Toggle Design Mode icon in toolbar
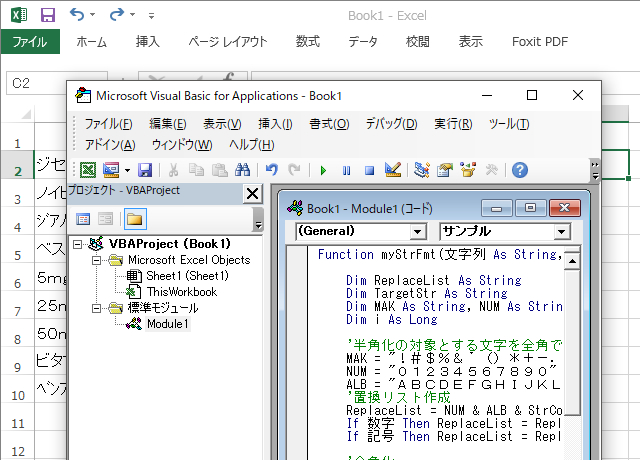This screenshot has width=640, height=460. point(392,170)
